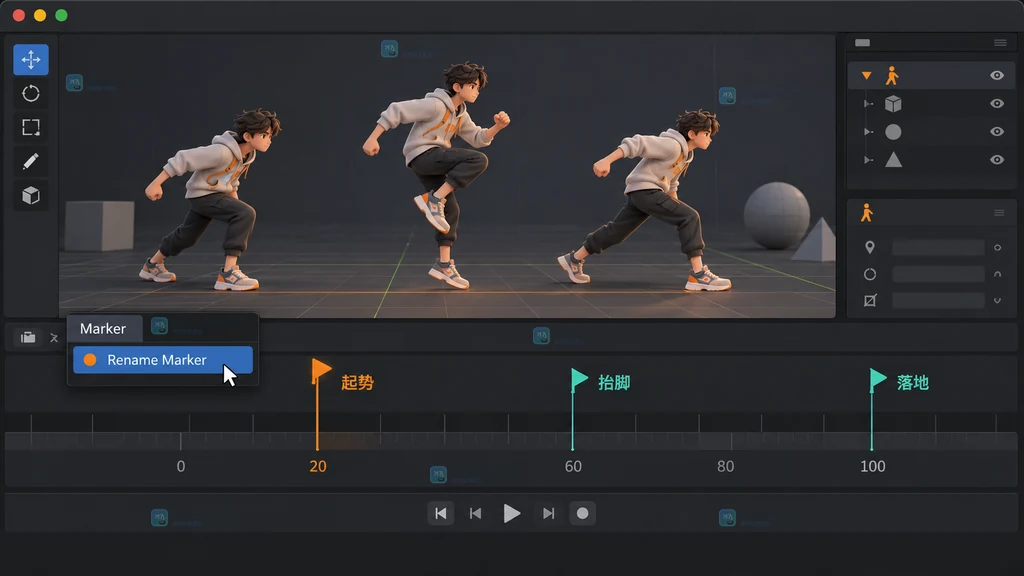
Task: Click the timeline editor type icon
Action: tap(27, 338)
